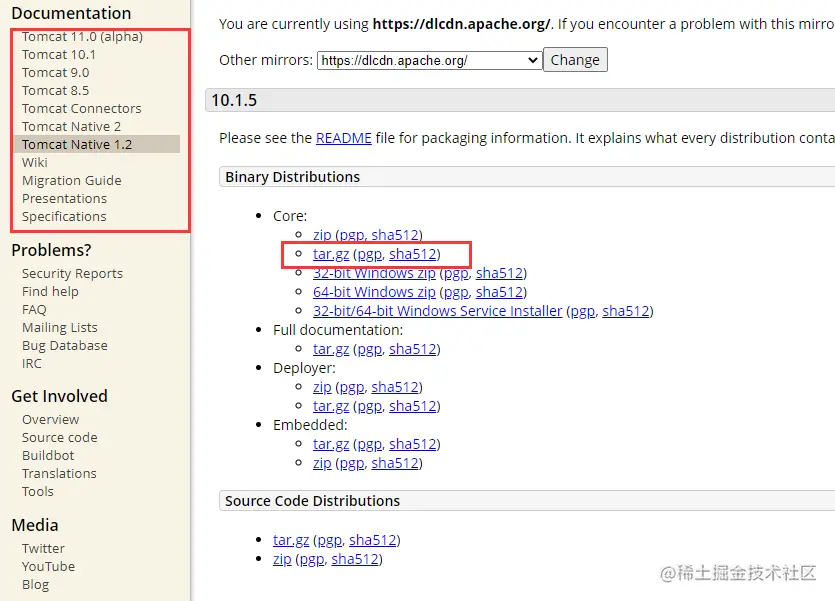Open sha512 for source code tar.gz
Screen dimensions: 835x601
373,540
